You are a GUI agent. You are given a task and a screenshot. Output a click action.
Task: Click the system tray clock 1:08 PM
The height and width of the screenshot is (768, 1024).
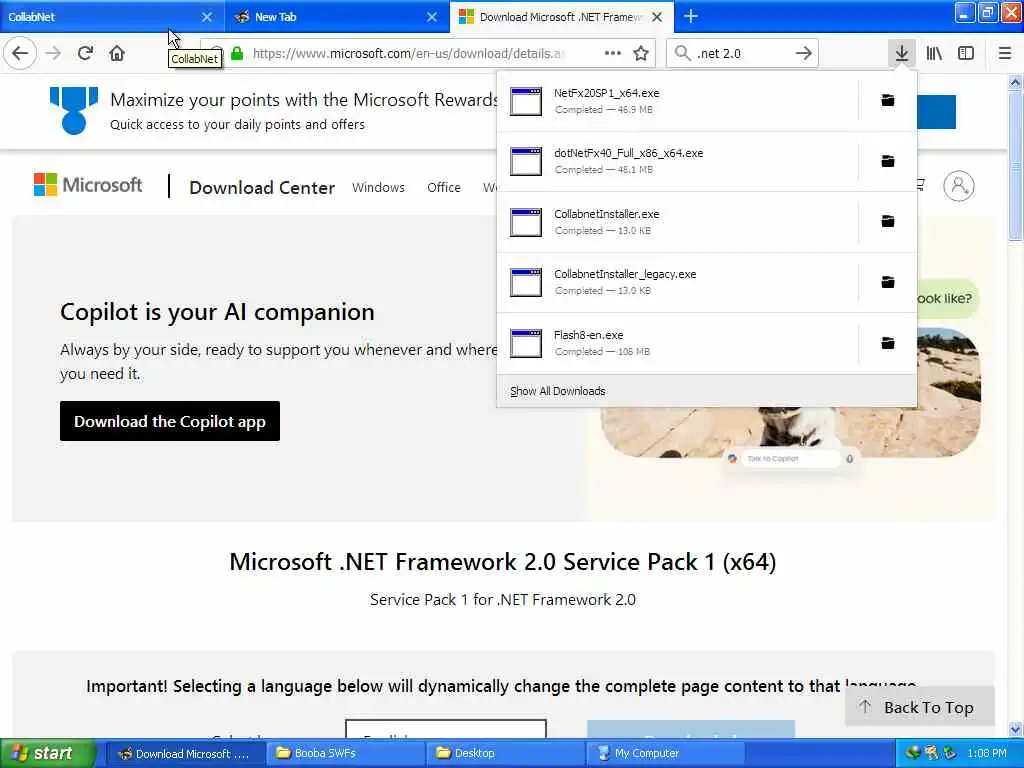pos(987,753)
